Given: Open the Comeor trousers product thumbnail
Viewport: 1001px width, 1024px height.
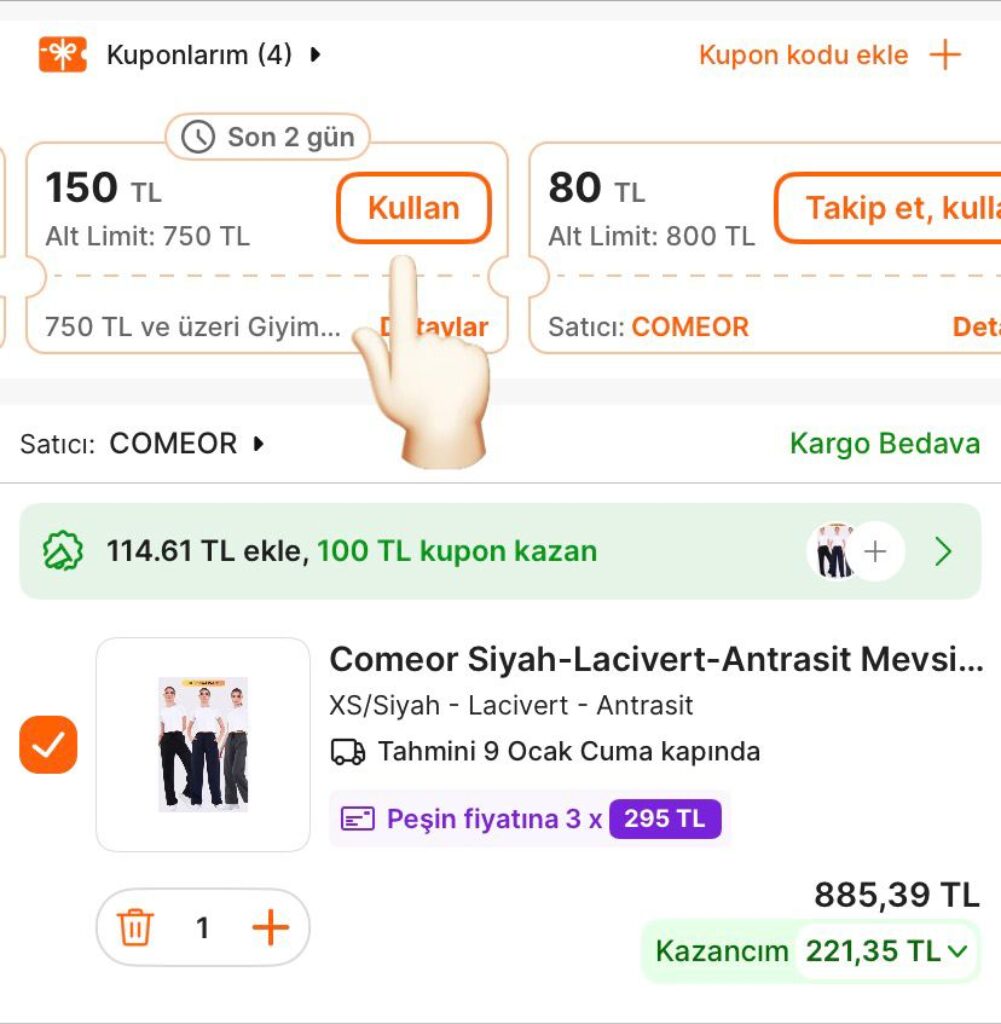Looking at the screenshot, I should point(203,744).
